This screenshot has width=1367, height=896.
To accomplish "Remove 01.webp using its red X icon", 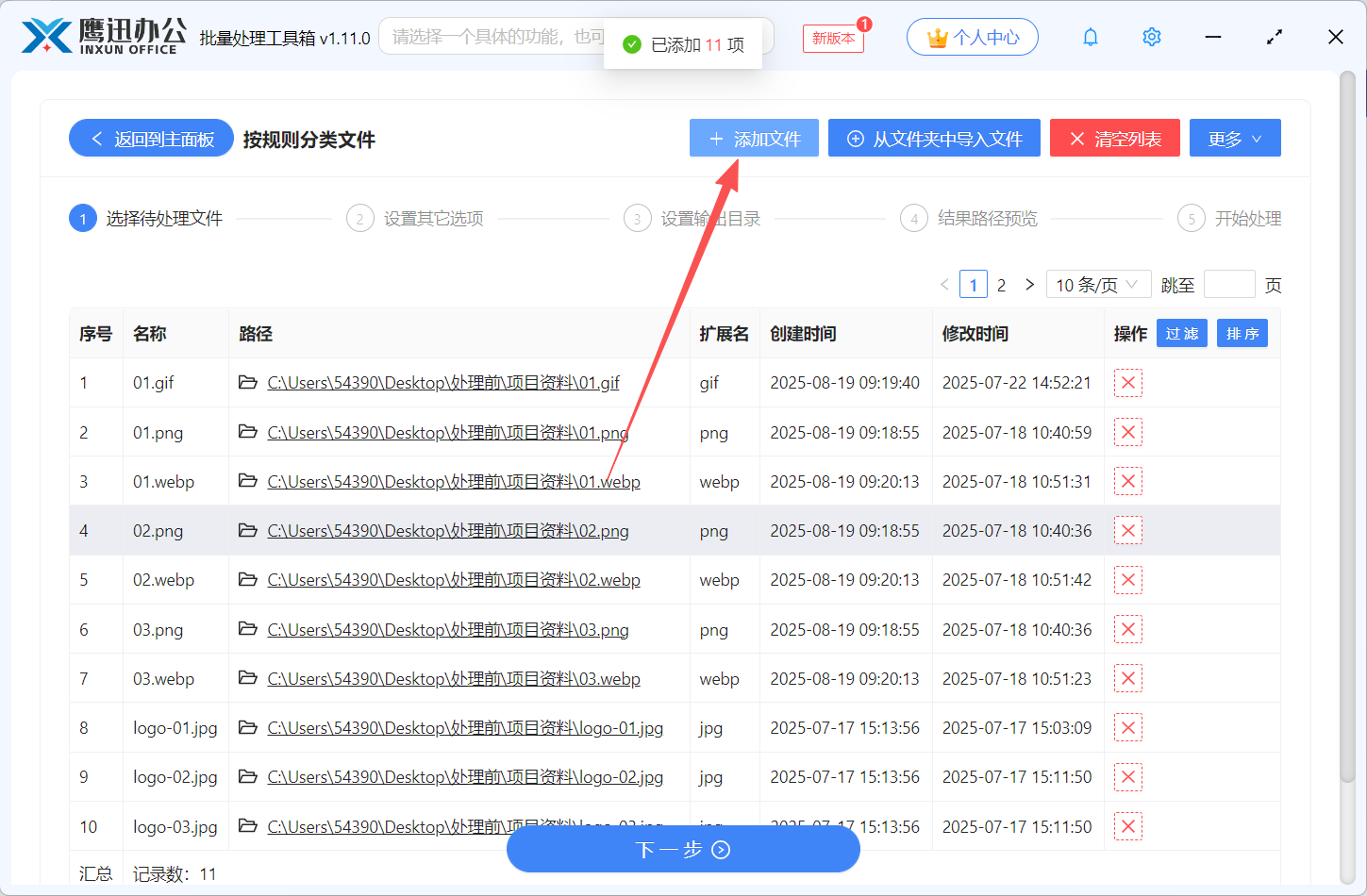I will pos(1128,481).
